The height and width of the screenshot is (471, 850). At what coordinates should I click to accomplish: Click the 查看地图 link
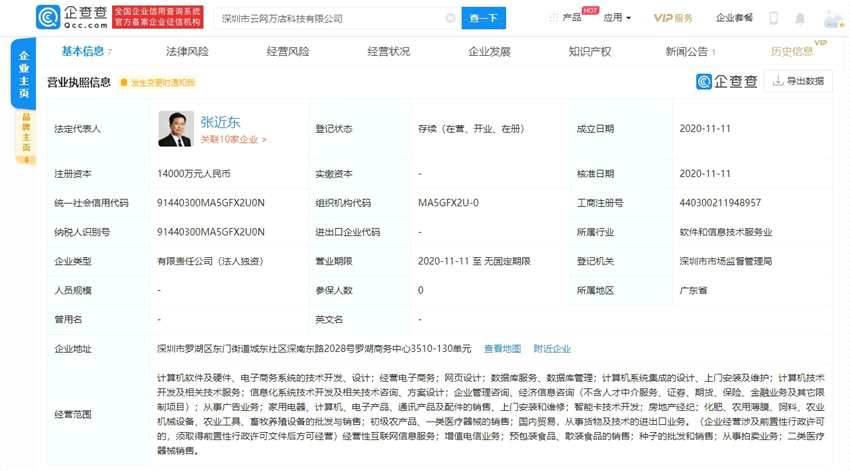[x=502, y=349]
